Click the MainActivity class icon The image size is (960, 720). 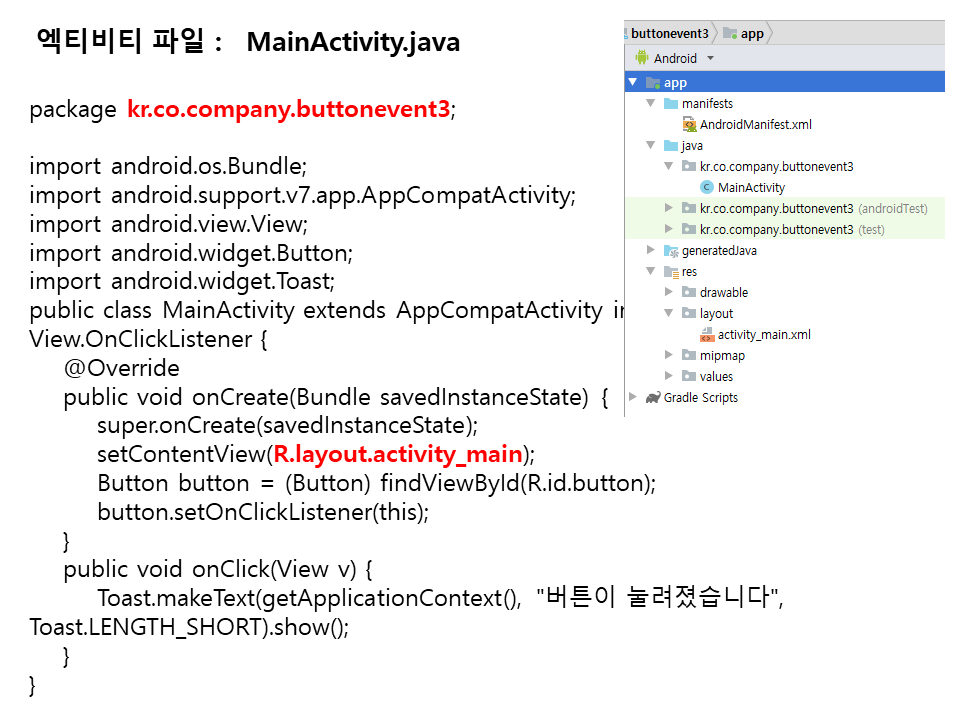[707, 187]
